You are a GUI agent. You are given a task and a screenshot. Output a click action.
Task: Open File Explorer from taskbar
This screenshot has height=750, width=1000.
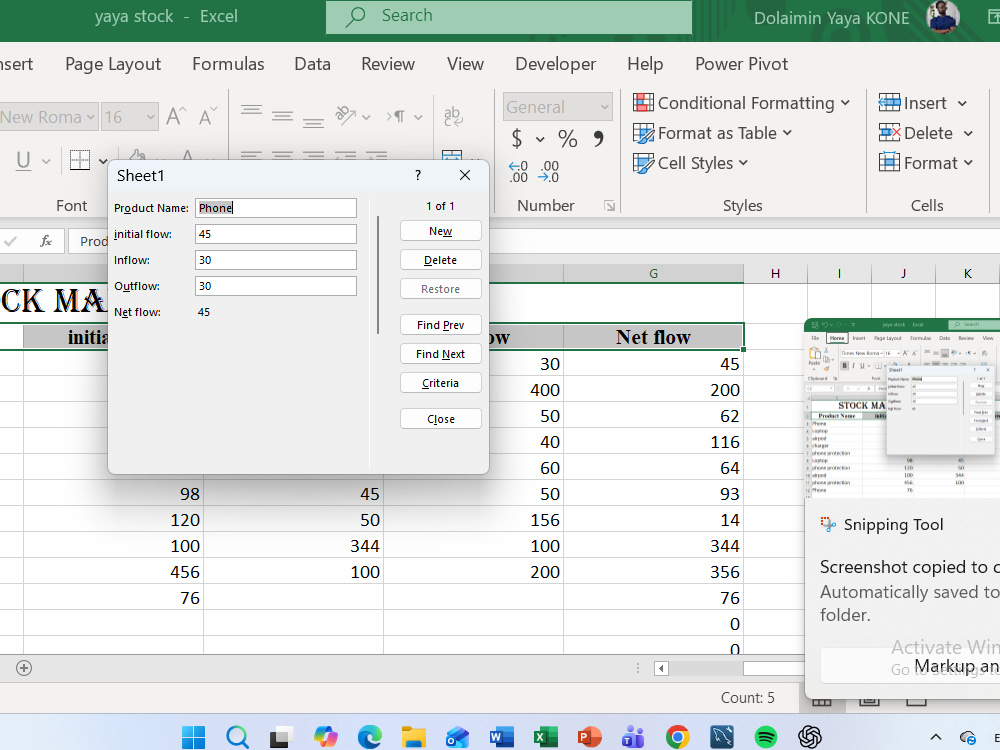[413, 737]
